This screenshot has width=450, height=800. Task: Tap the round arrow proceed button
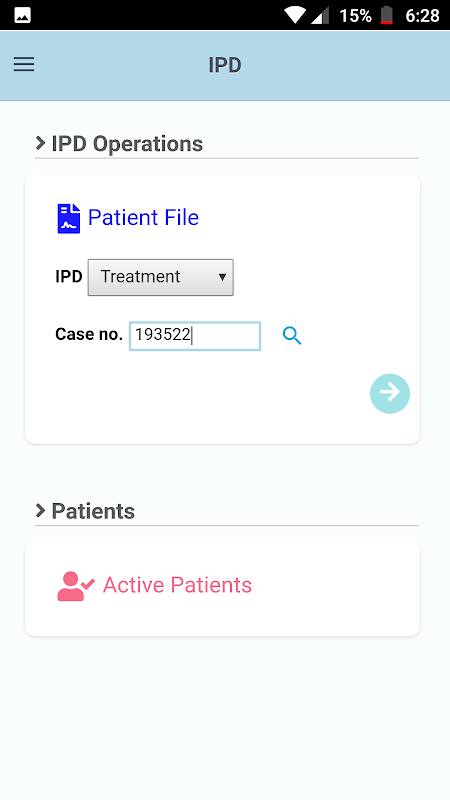pyautogui.click(x=390, y=393)
